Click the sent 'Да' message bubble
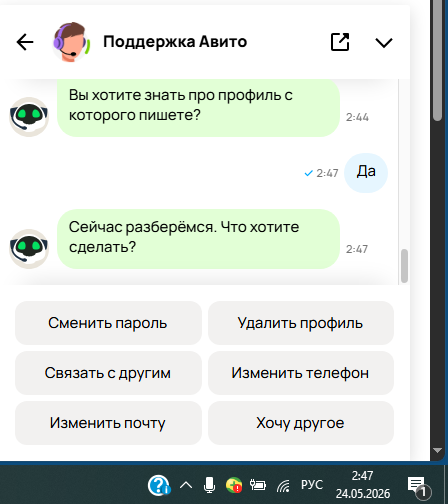The width and height of the screenshot is (448, 504). coord(366,173)
